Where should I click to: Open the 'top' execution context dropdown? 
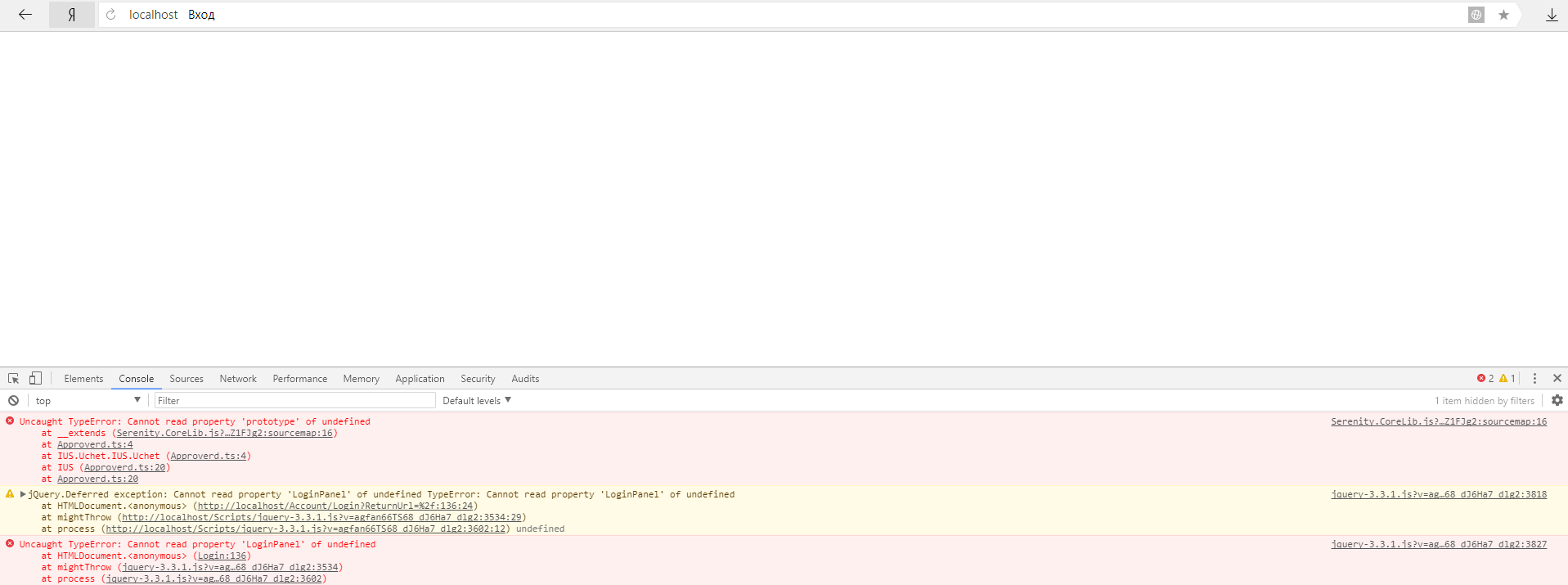(x=88, y=401)
